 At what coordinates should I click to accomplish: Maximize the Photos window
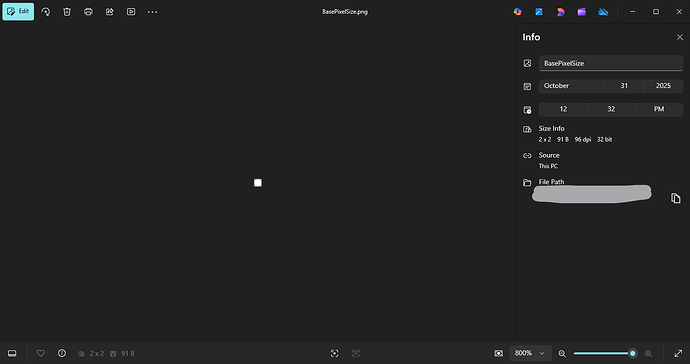tap(656, 12)
